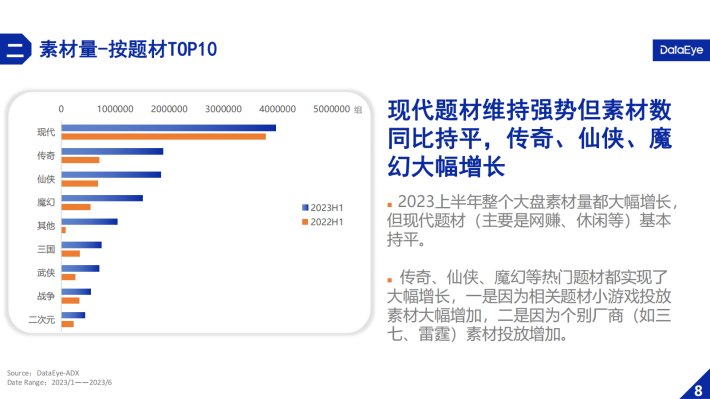Click the 传奇 blue bar
Screen dimensions: 710x399
[x=112, y=151]
